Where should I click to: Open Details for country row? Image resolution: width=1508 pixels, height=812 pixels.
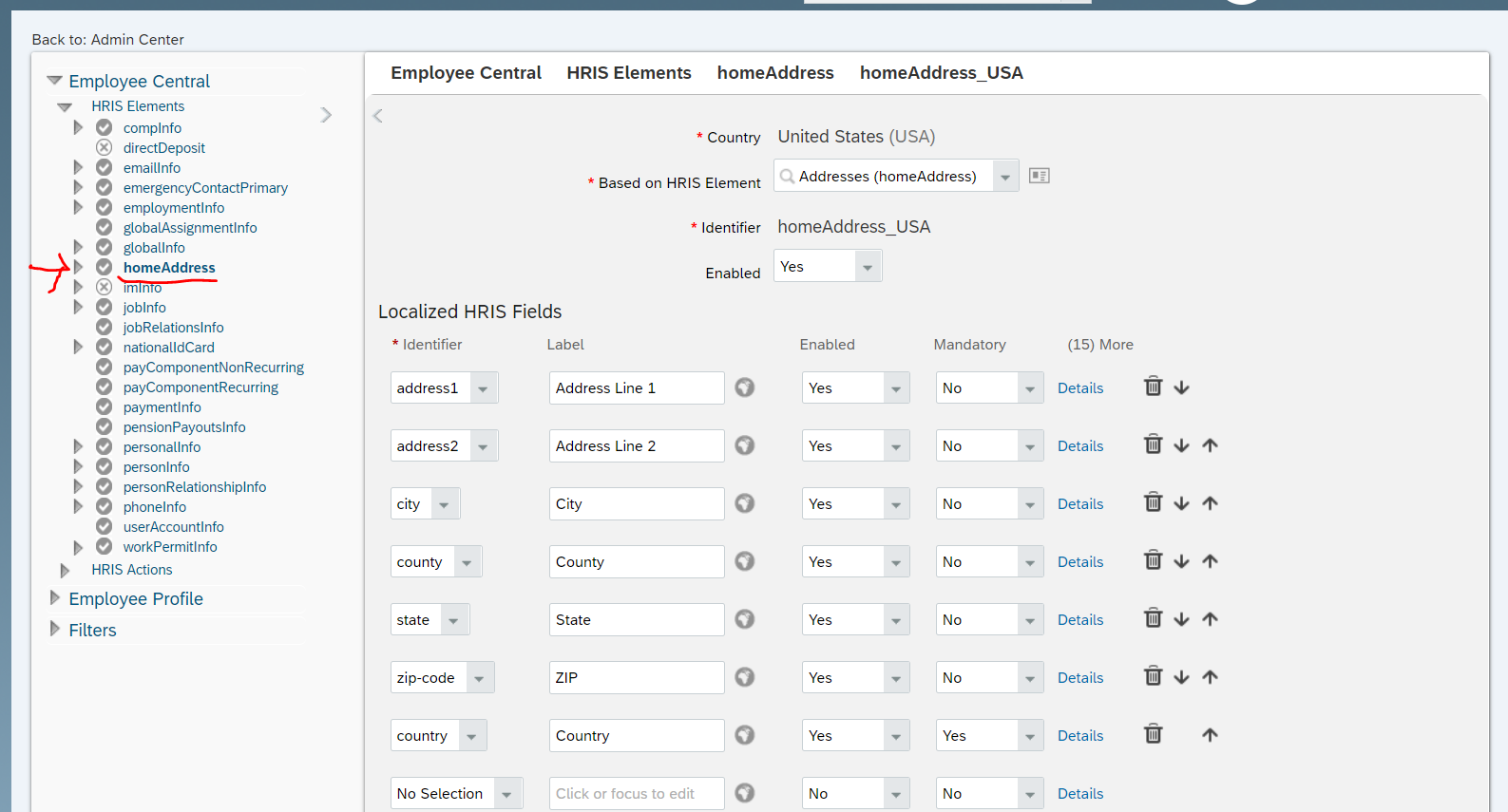1080,735
